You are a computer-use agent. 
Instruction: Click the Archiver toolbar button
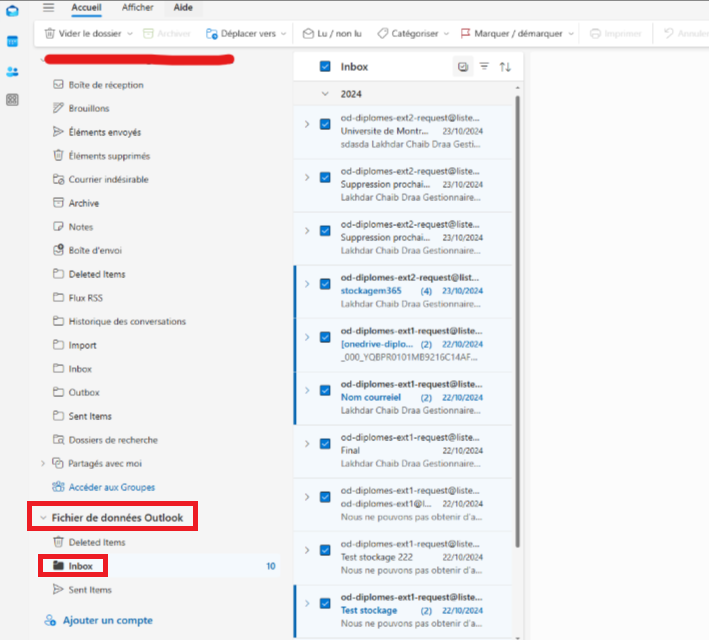point(167,33)
